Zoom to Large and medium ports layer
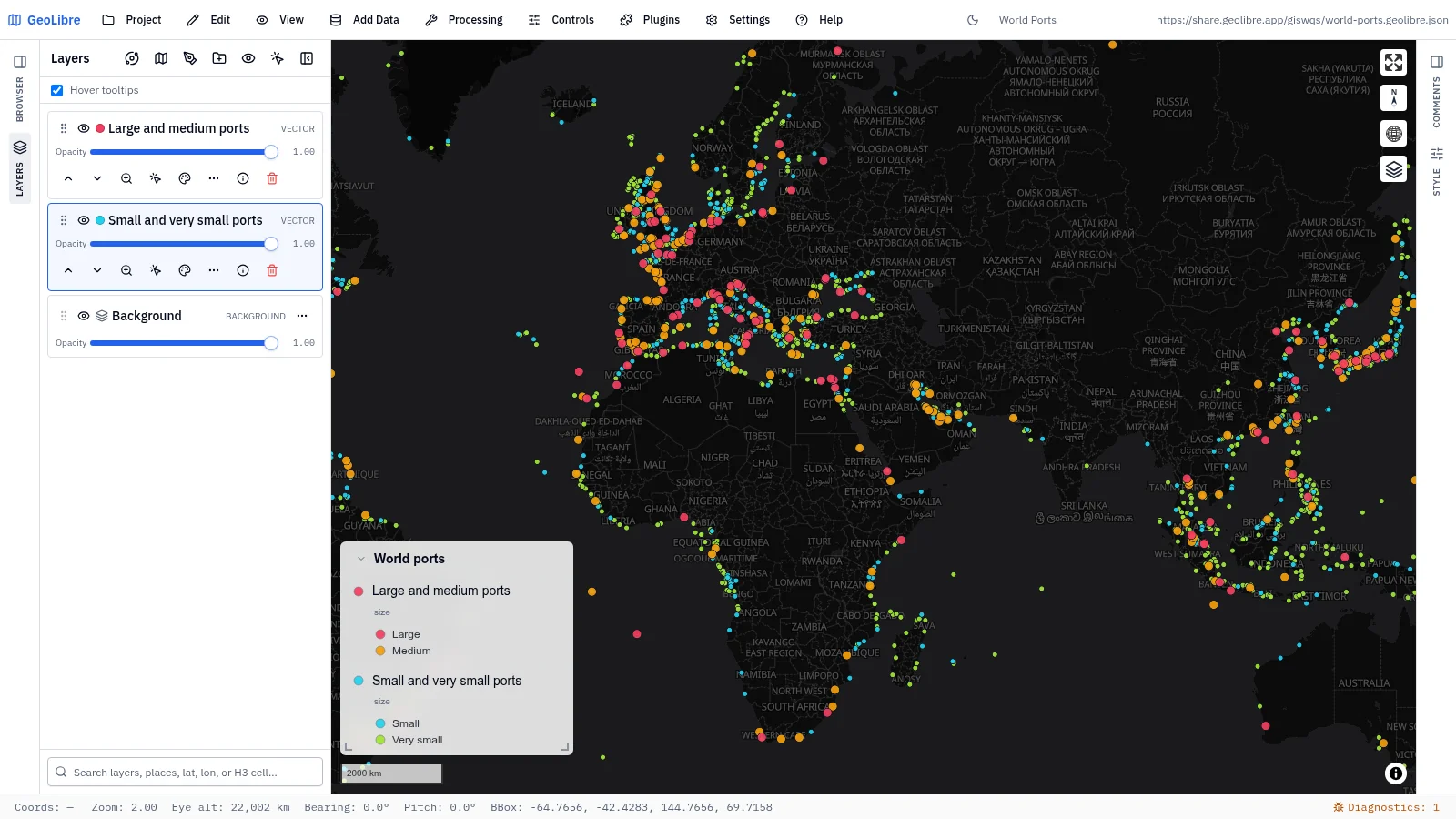This screenshot has height=819, width=1456. [x=126, y=178]
